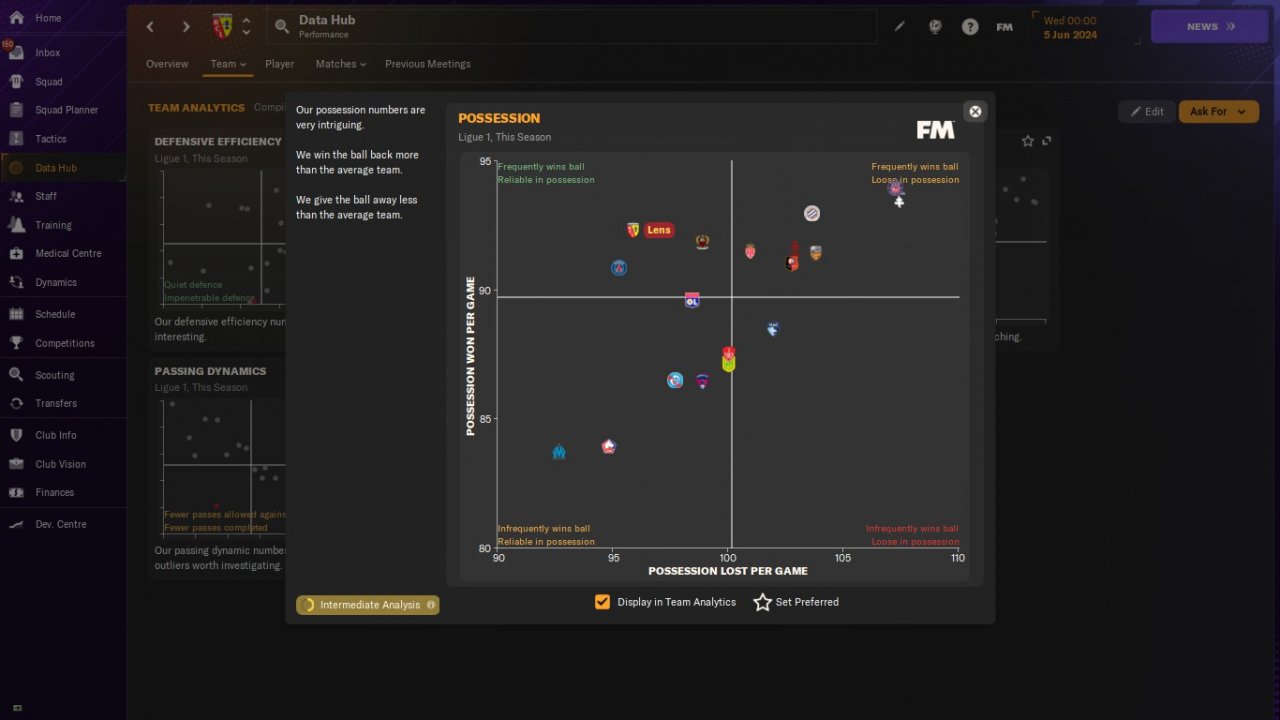Screen dimensions: 1280x720
Task: Click the pencil icon in top bar
Action: (x=899, y=27)
